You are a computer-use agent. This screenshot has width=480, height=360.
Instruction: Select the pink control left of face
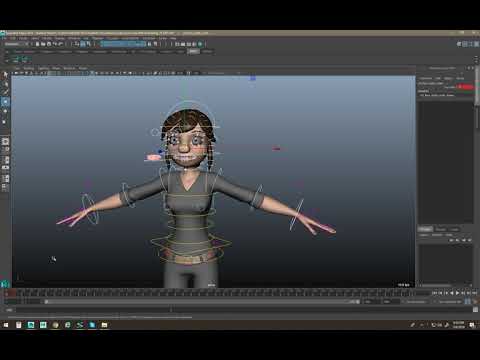[154, 157]
